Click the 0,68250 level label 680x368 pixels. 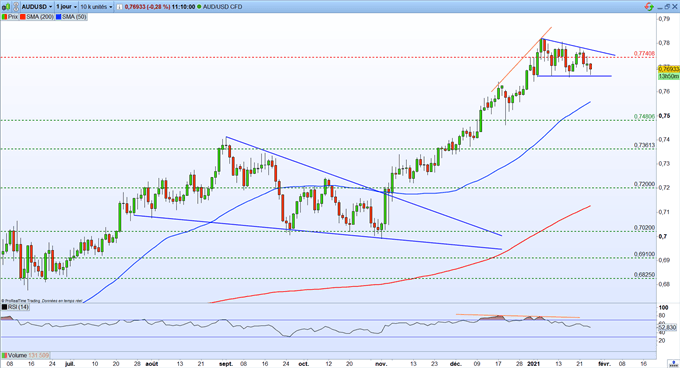644,275
